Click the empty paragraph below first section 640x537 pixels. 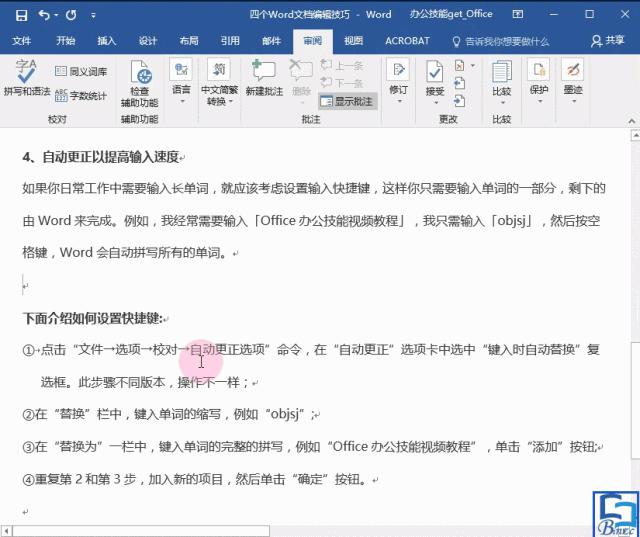pos(25,285)
